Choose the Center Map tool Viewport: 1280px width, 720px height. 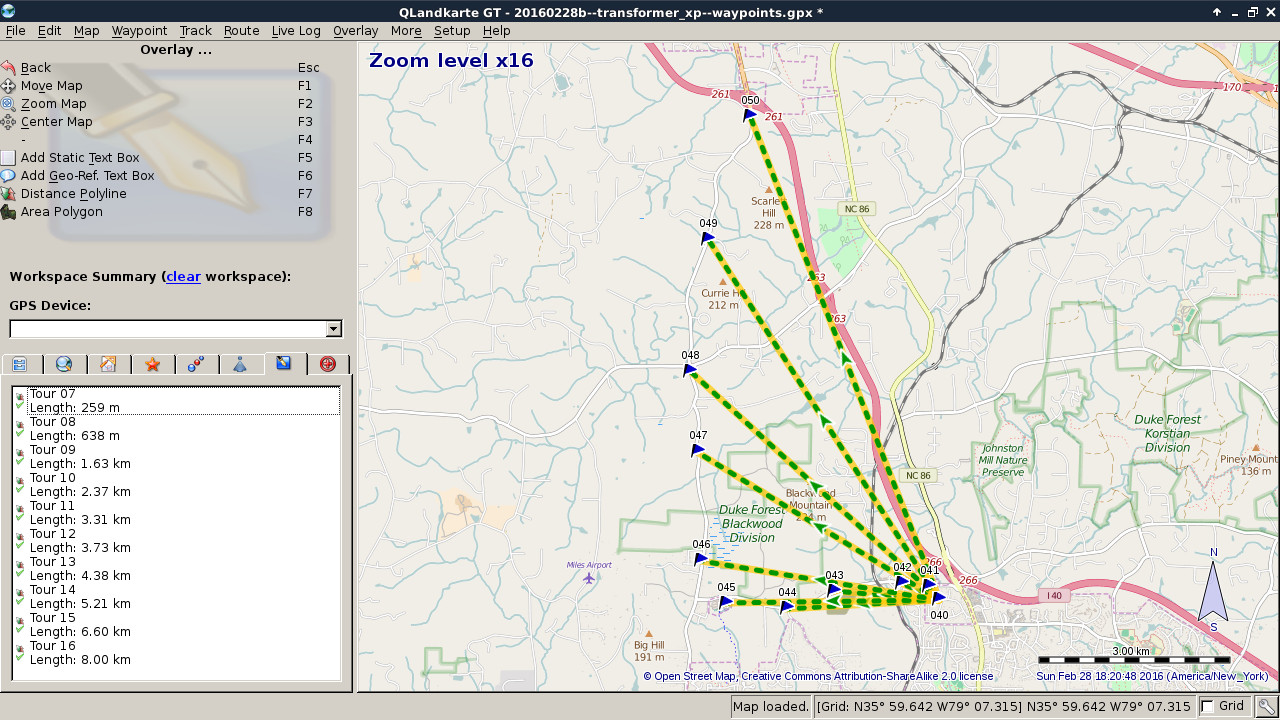click(x=56, y=122)
